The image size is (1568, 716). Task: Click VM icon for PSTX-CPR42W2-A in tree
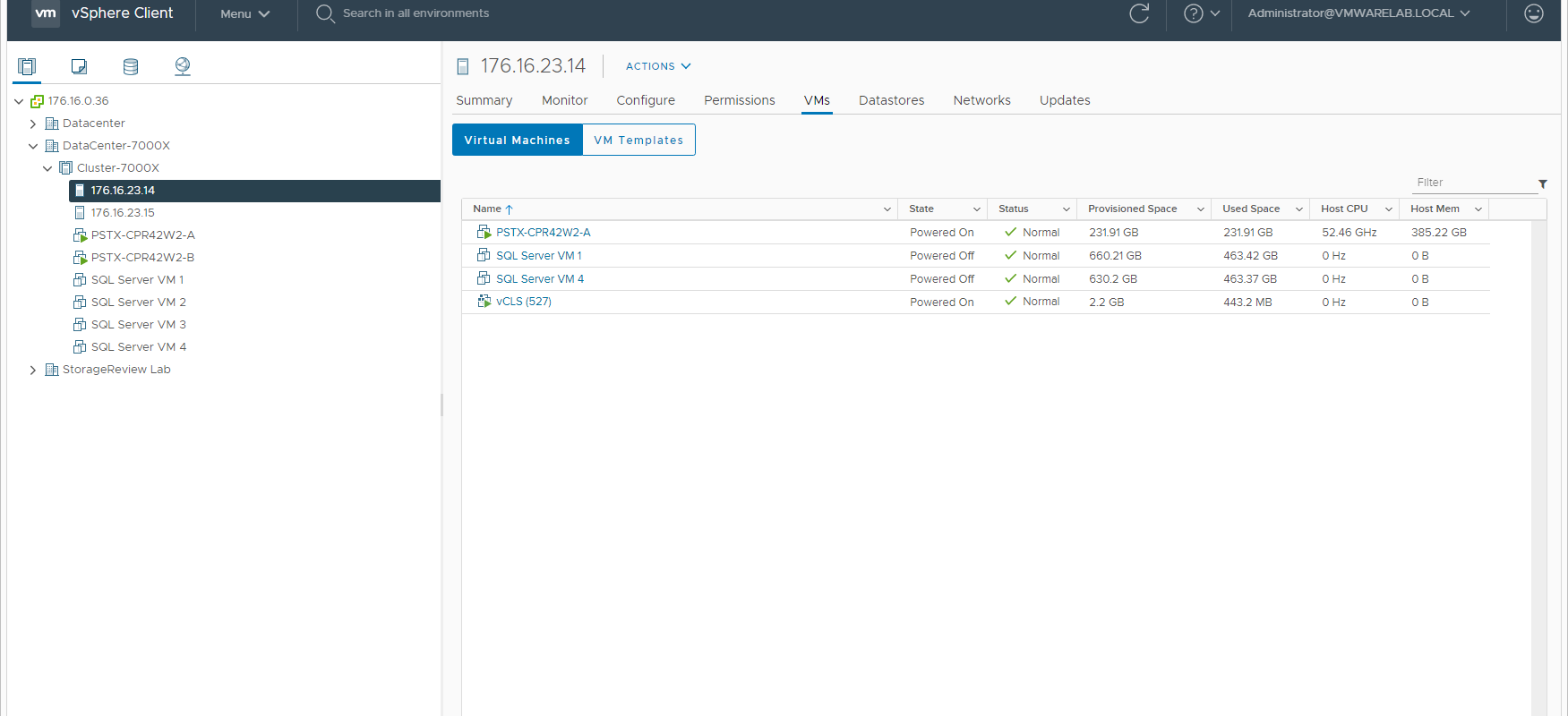[x=80, y=235]
